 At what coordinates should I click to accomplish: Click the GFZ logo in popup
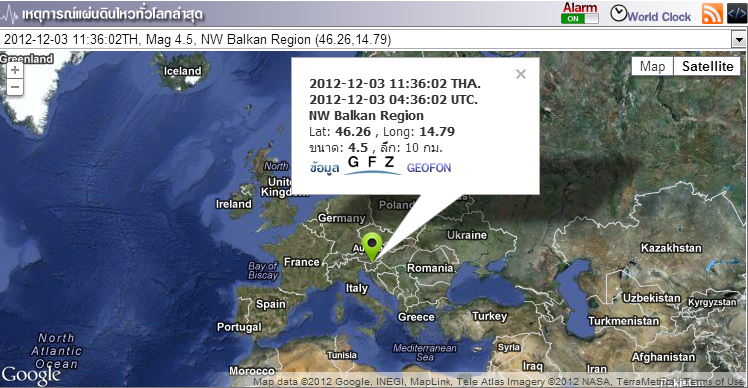pyautogui.click(x=372, y=165)
